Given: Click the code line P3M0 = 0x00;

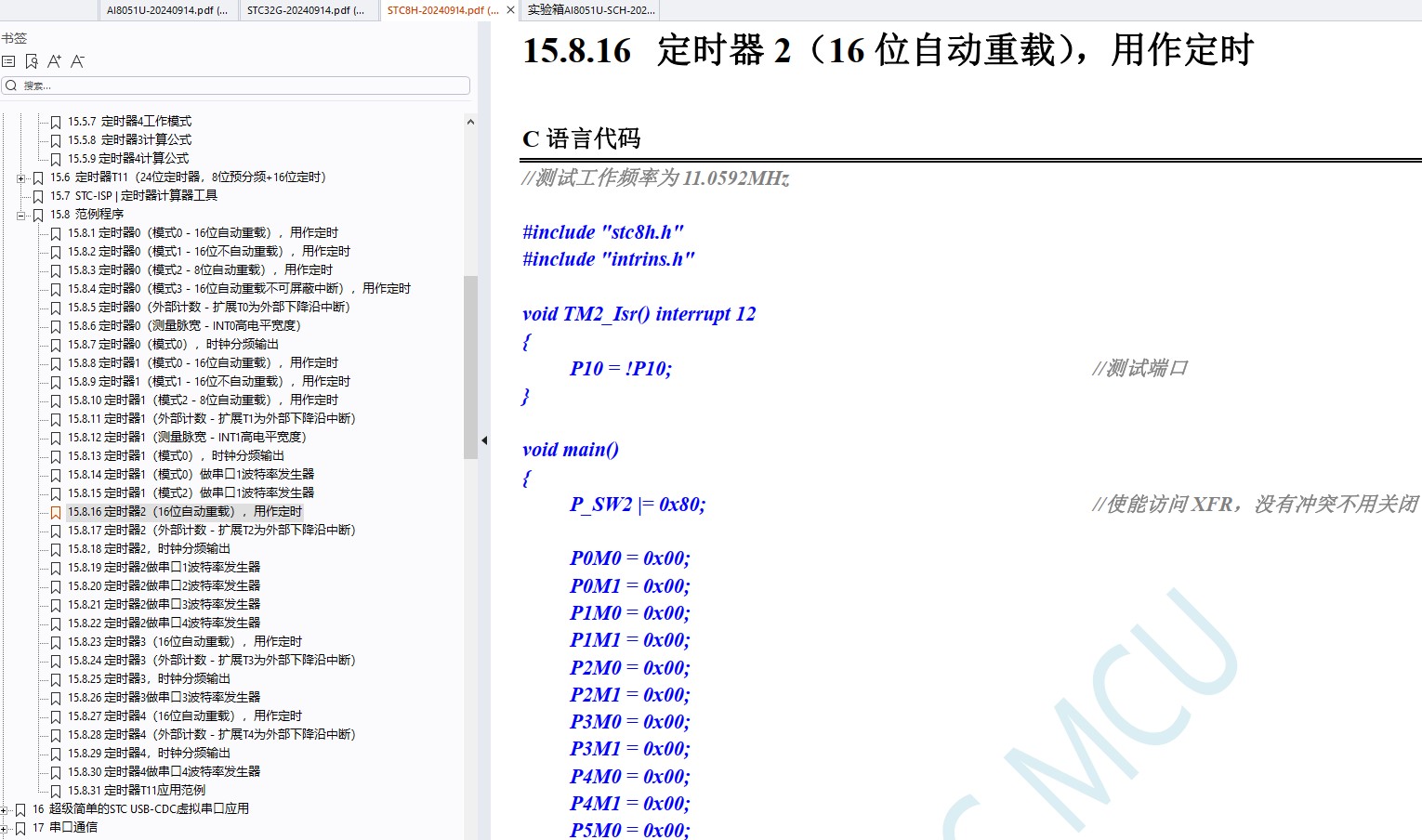Looking at the screenshot, I should coord(630,722).
